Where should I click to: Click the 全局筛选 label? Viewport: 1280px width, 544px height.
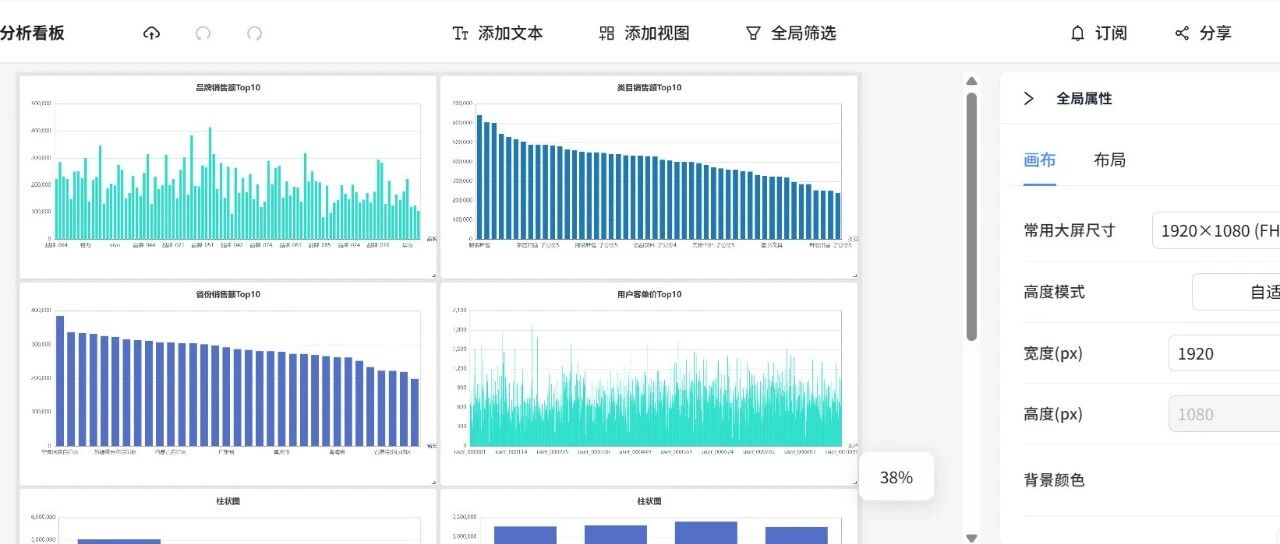pos(803,33)
